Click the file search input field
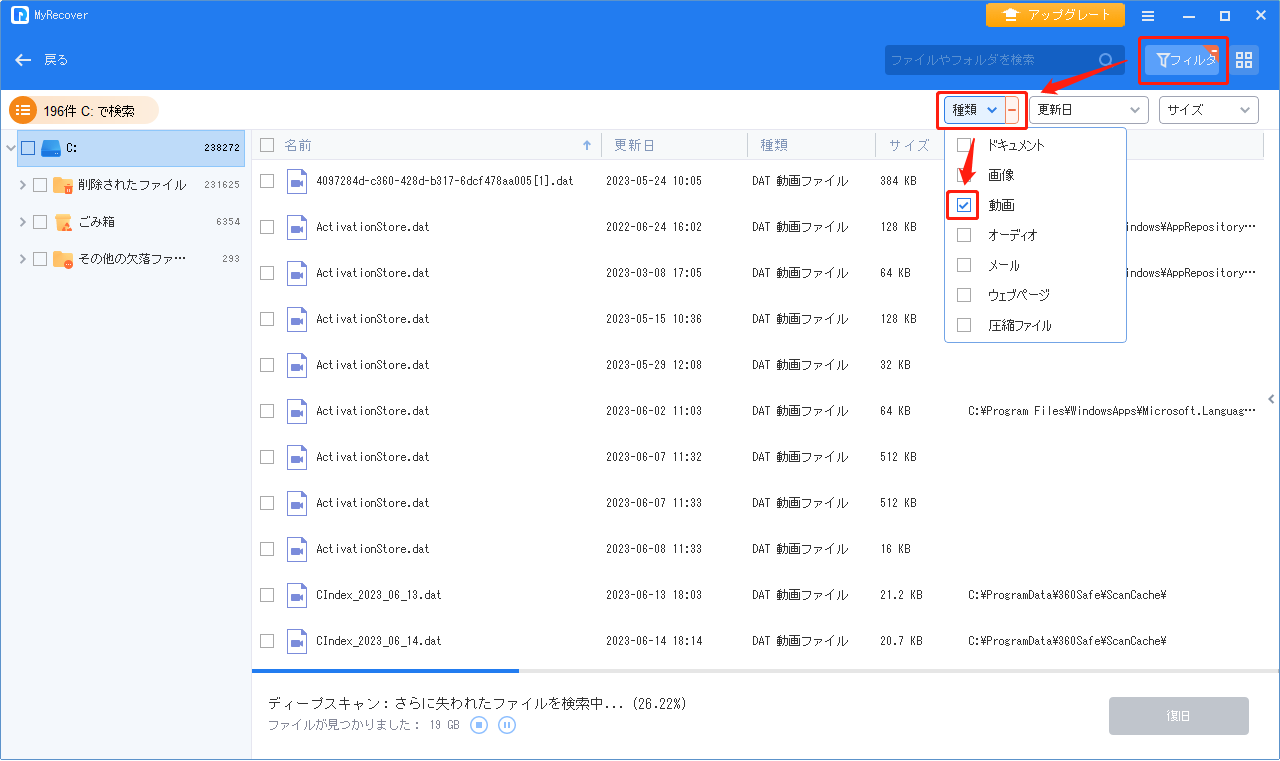1280x761 pixels. coord(1000,60)
